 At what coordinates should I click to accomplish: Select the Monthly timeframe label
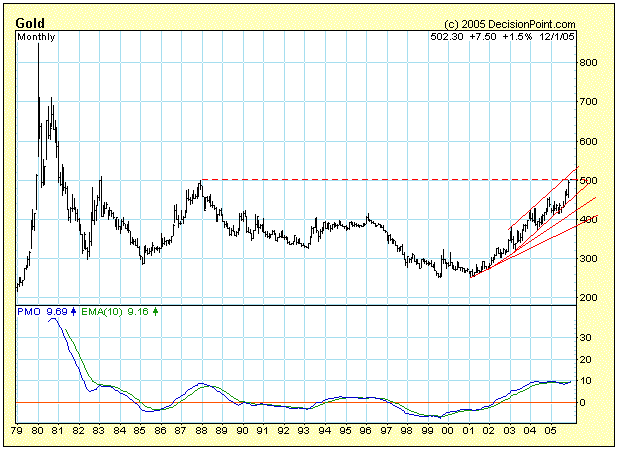point(37,37)
